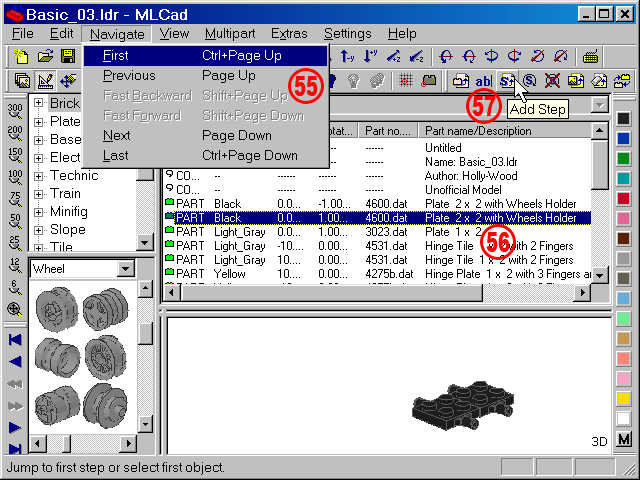Set zoom to 75 percent
The width and height of the screenshot is (640, 480).
15,199
